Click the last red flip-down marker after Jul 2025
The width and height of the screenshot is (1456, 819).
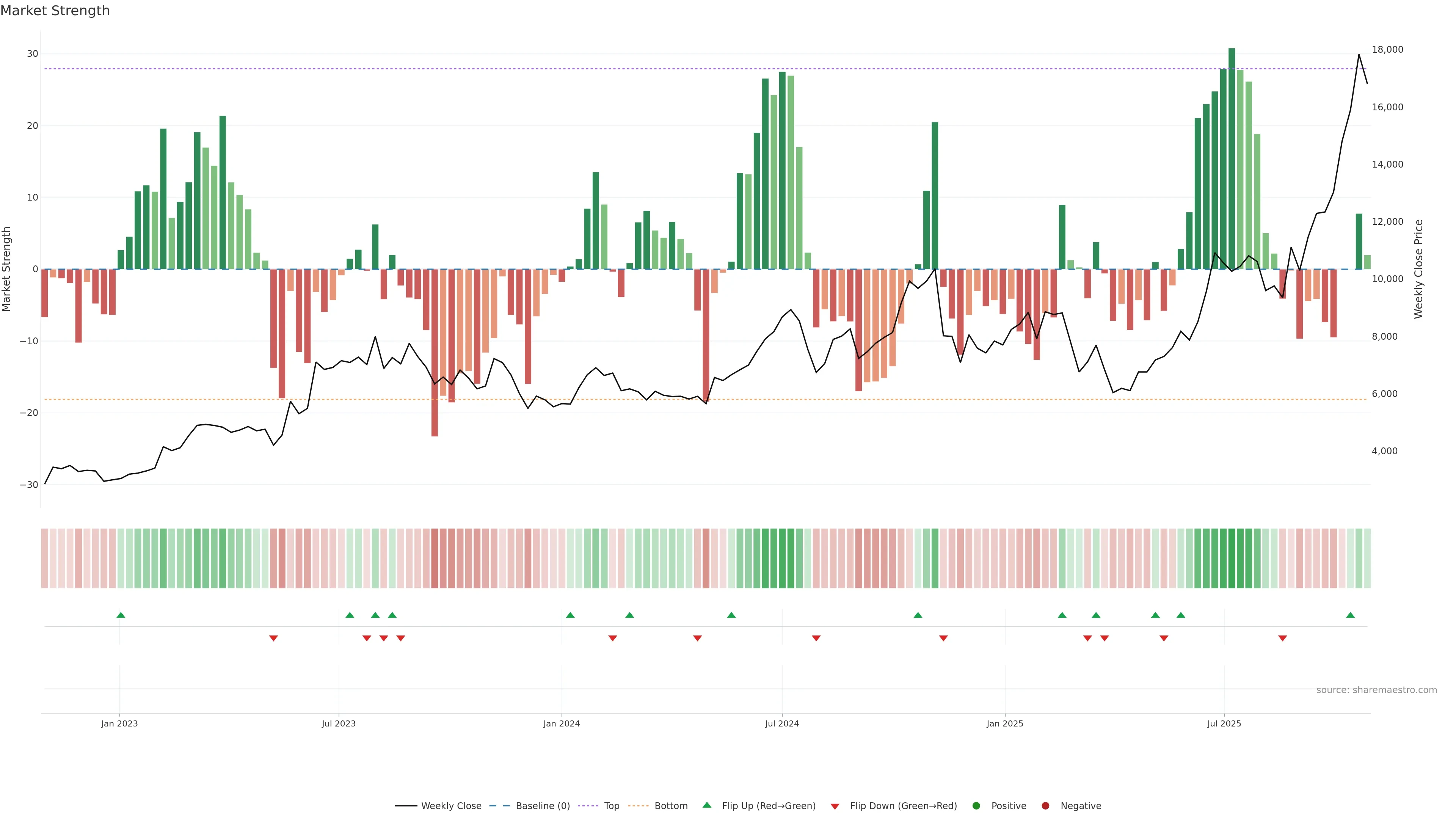[1282, 638]
